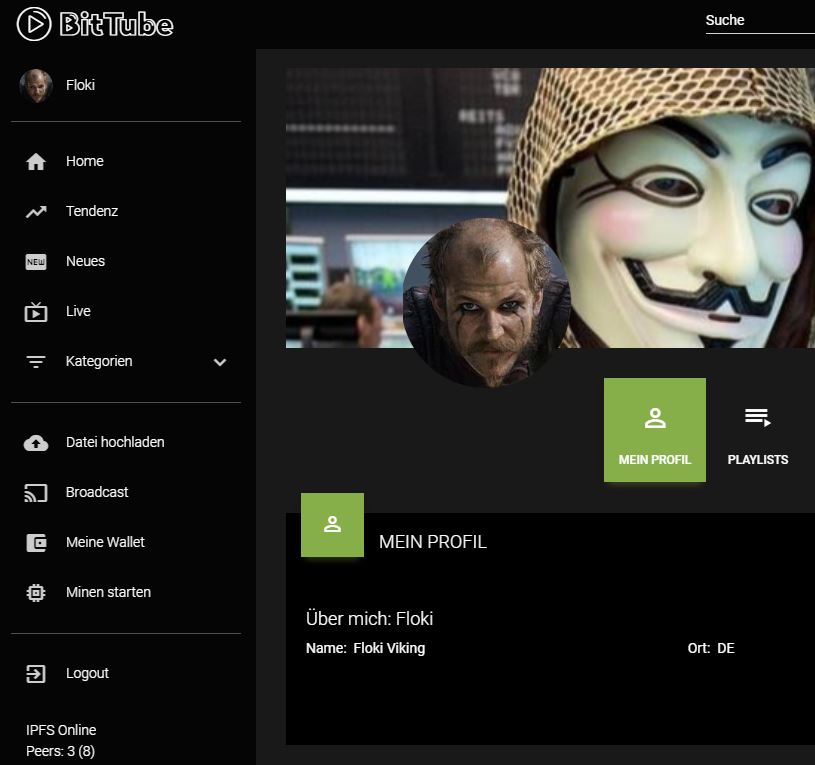Click the Neues NEW badge icon
This screenshot has width=815, height=765.
coord(36,261)
